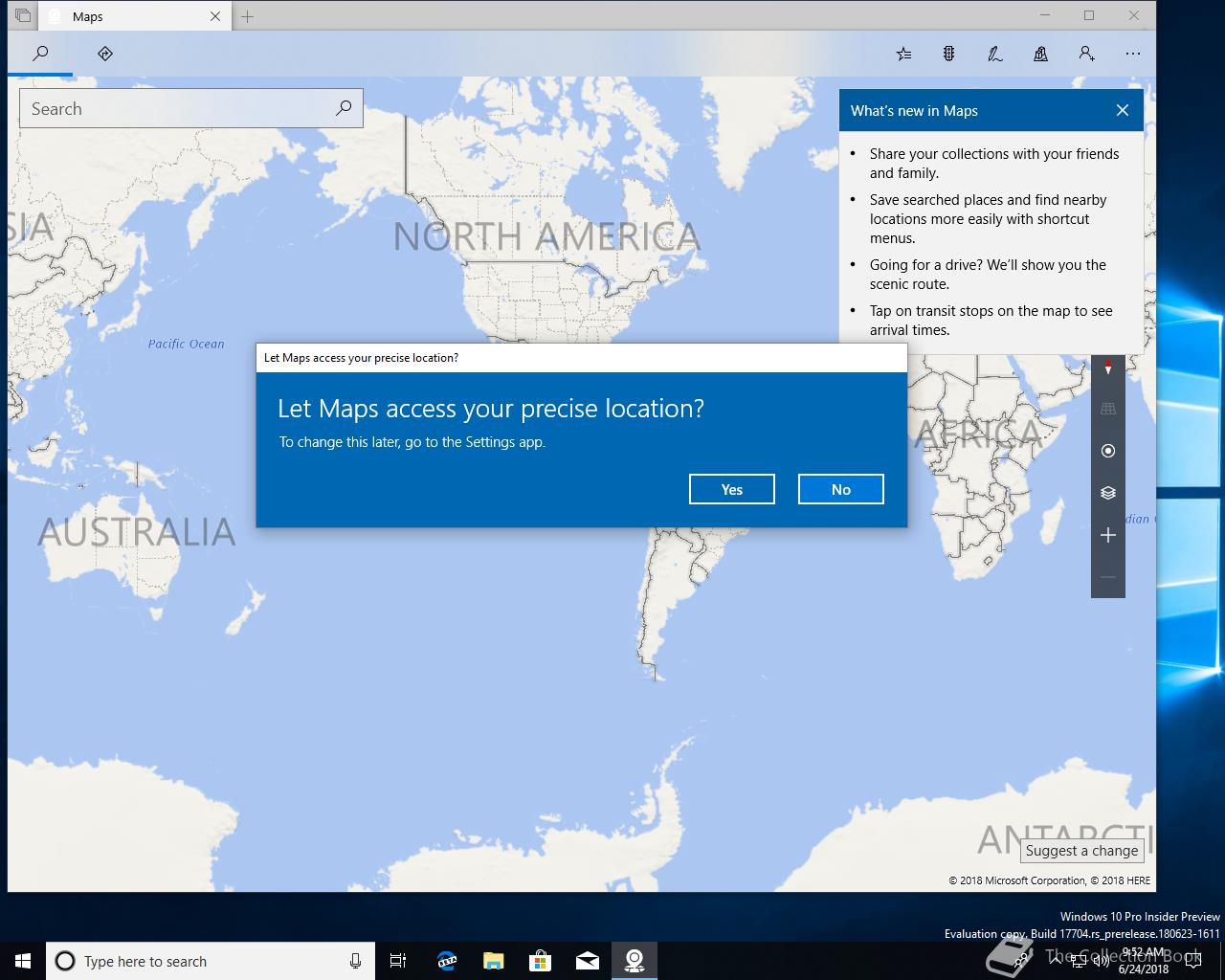
Task: Click the Cortana microphone icon
Action: click(355, 961)
